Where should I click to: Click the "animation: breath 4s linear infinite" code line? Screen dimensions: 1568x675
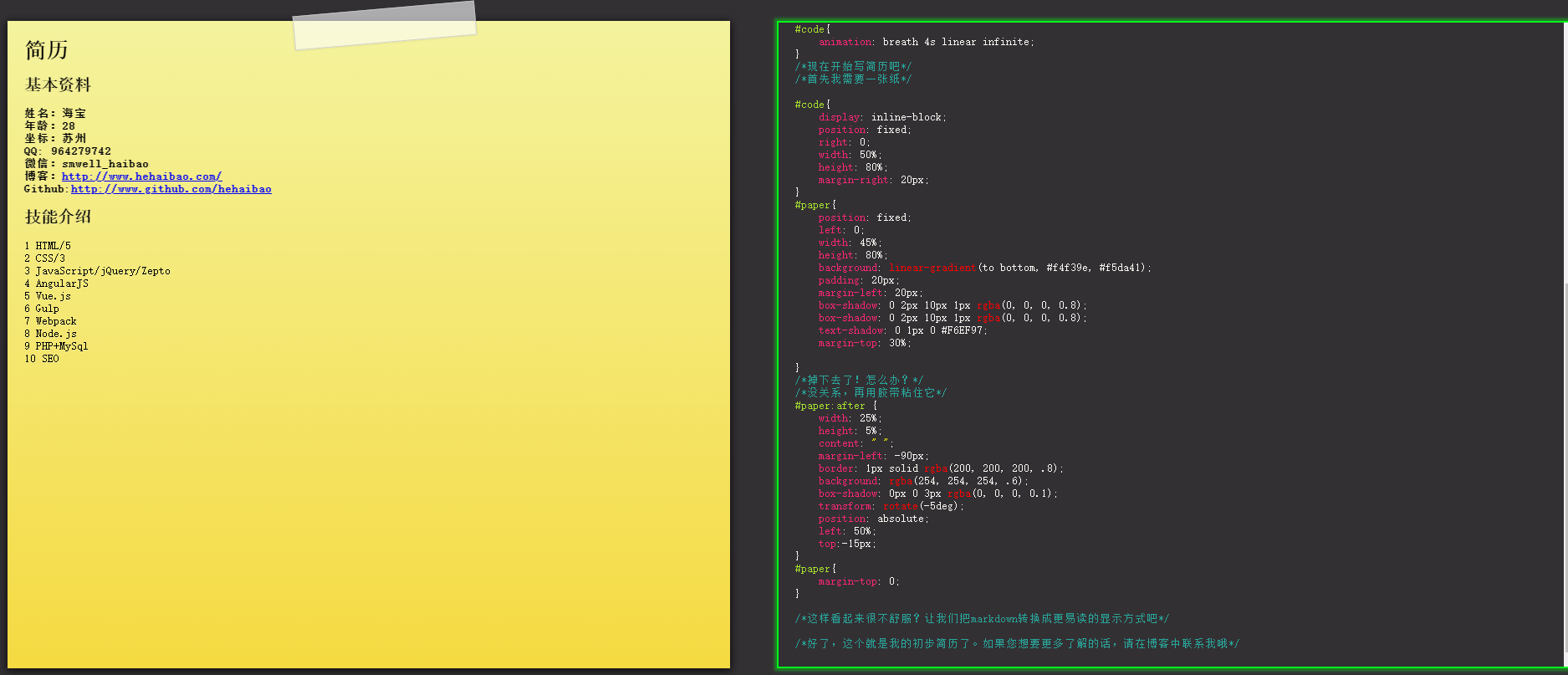(x=927, y=42)
